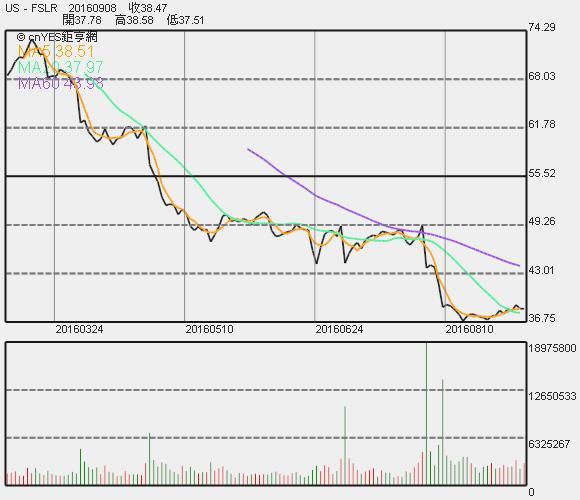
Task: Click the start of the purple MA60 line
Action: 248,149
